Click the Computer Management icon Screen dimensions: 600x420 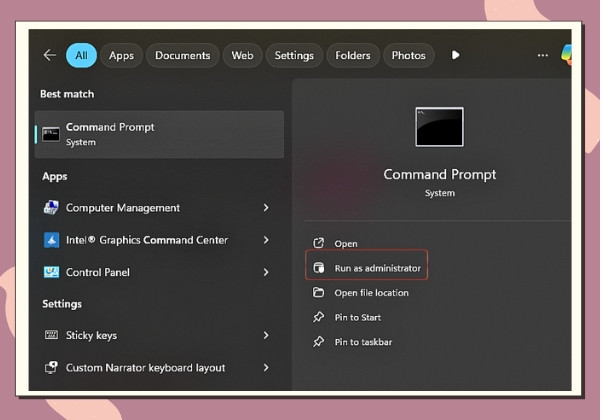51,208
